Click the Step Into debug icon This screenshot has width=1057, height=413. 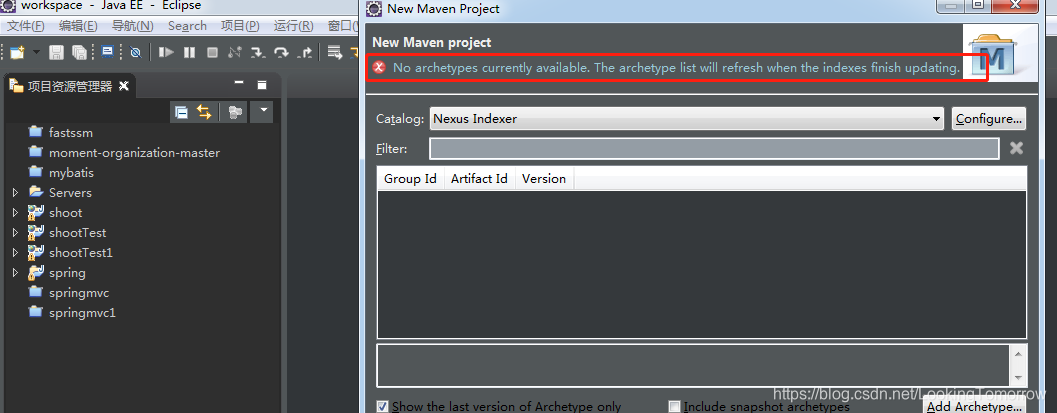click(x=258, y=52)
